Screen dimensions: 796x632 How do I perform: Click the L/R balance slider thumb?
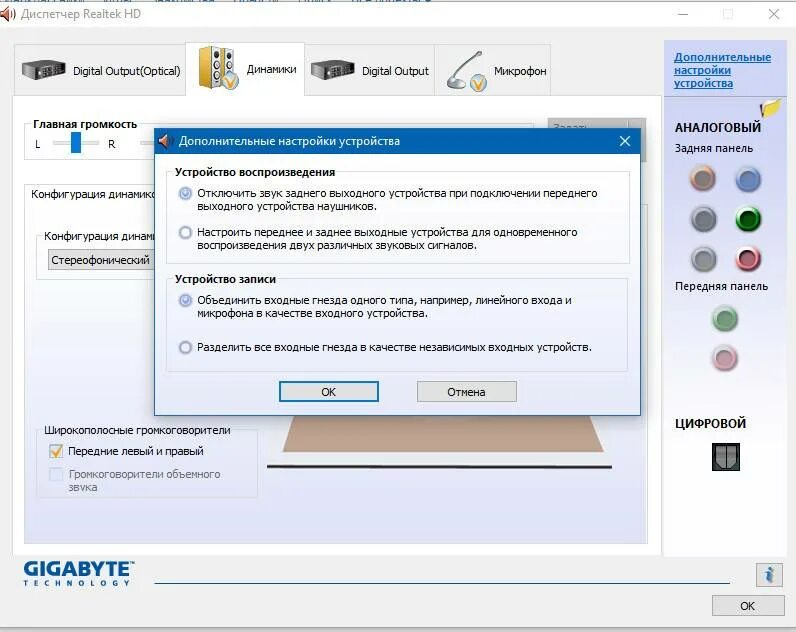pos(76,143)
